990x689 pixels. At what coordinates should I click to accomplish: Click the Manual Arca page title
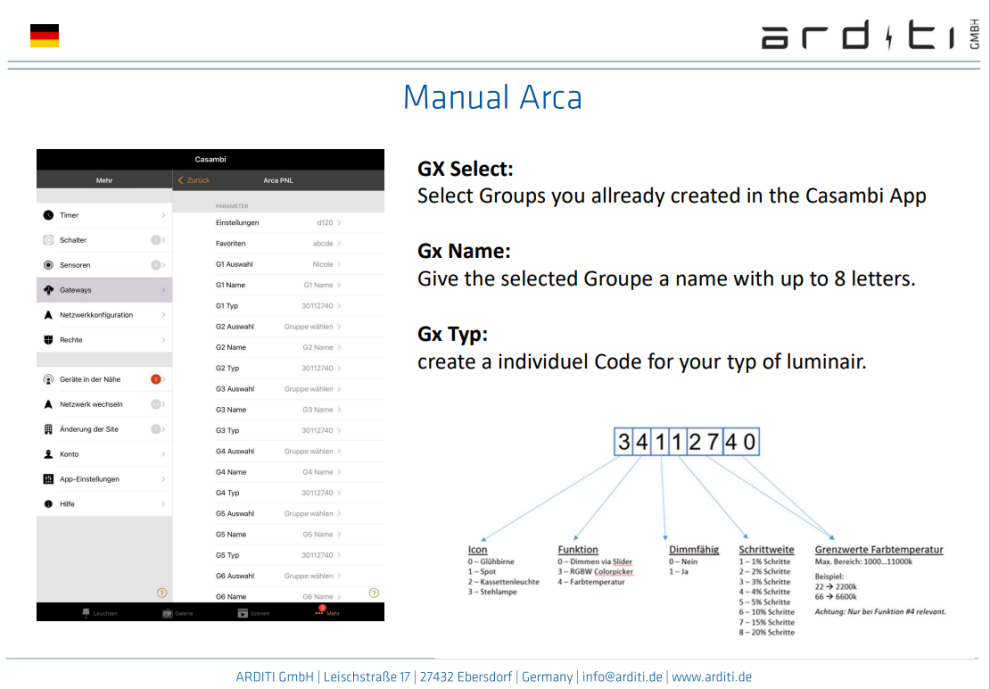pos(492,97)
